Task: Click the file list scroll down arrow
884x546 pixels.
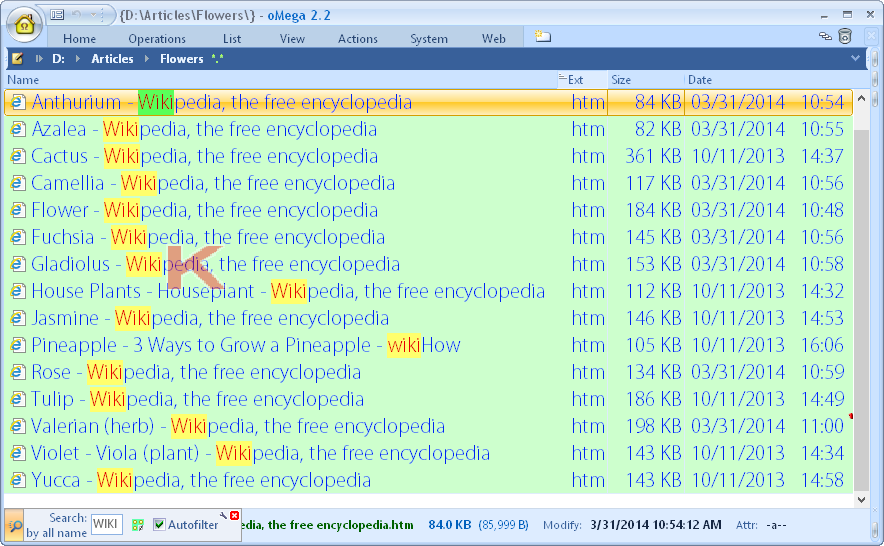Action: tap(861, 499)
